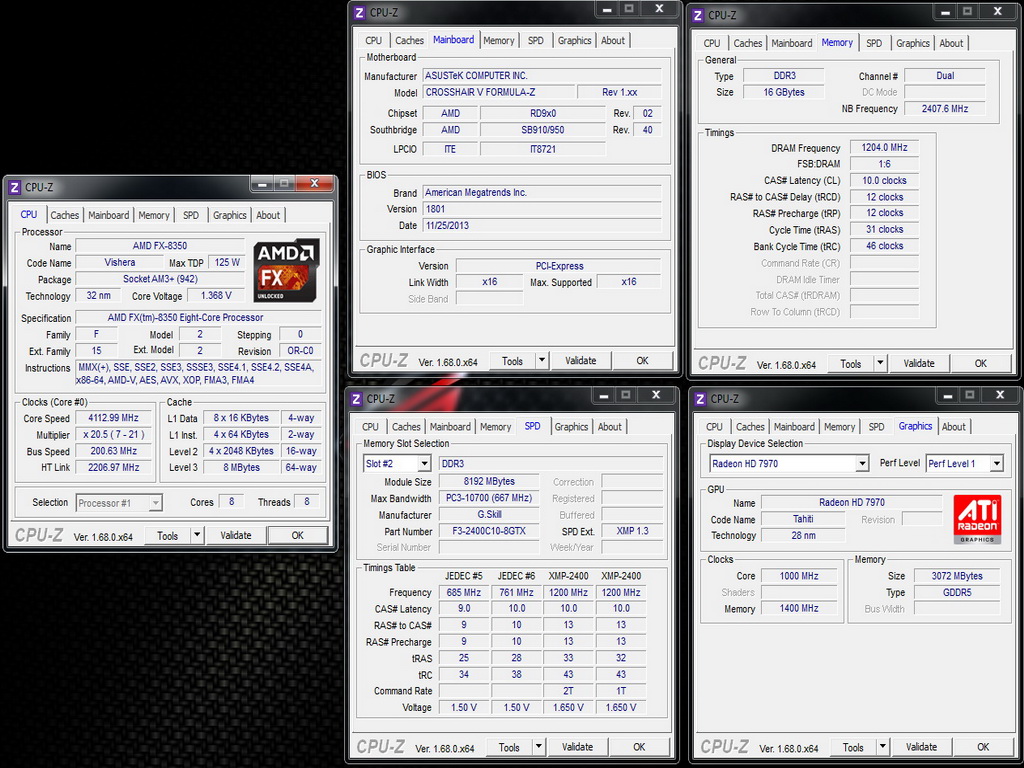Click the GDDR5 memory type value
The height and width of the screenshot is (768, 1024).
point(957,592)
